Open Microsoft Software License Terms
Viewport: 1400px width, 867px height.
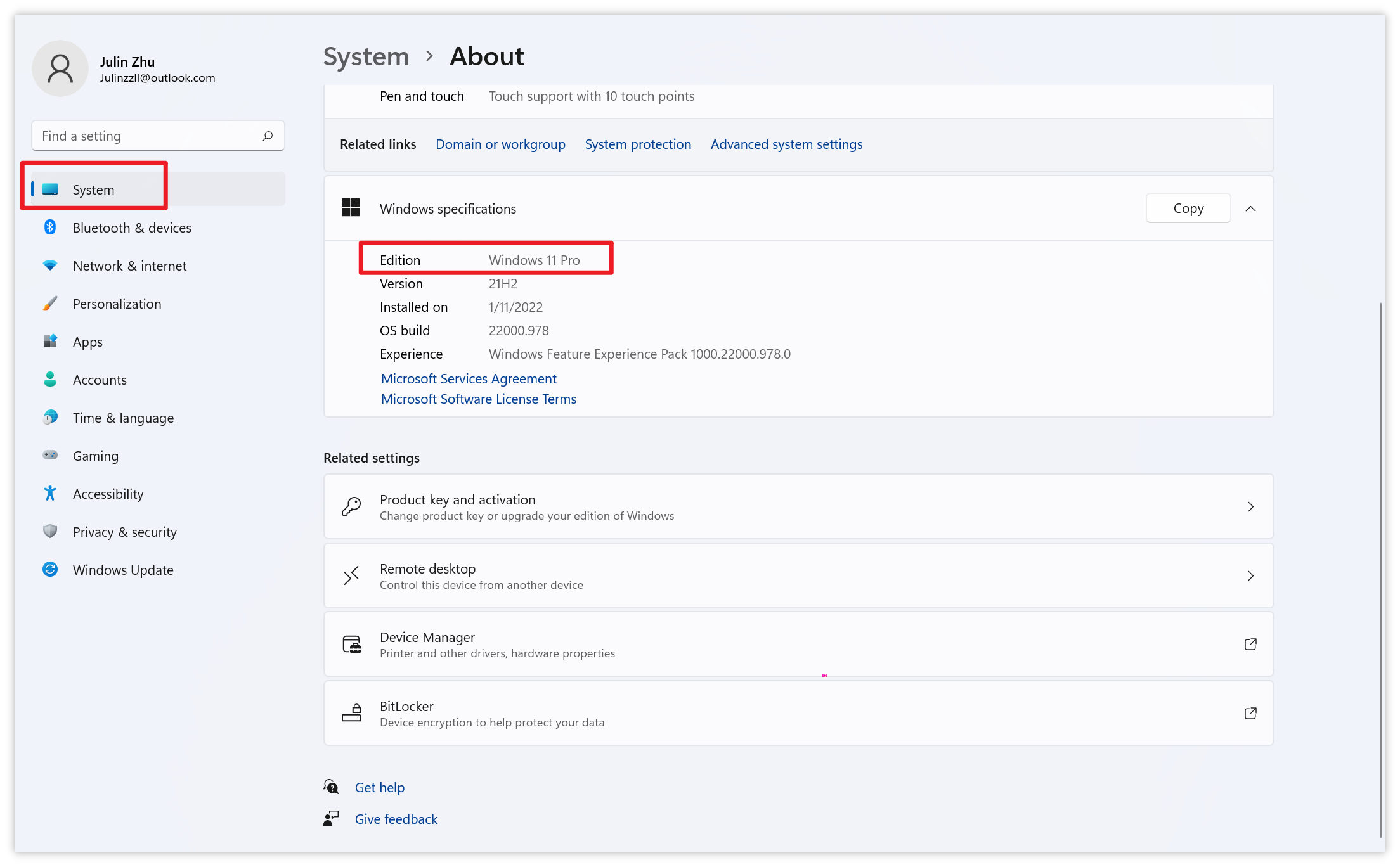(x=479, y=399)
